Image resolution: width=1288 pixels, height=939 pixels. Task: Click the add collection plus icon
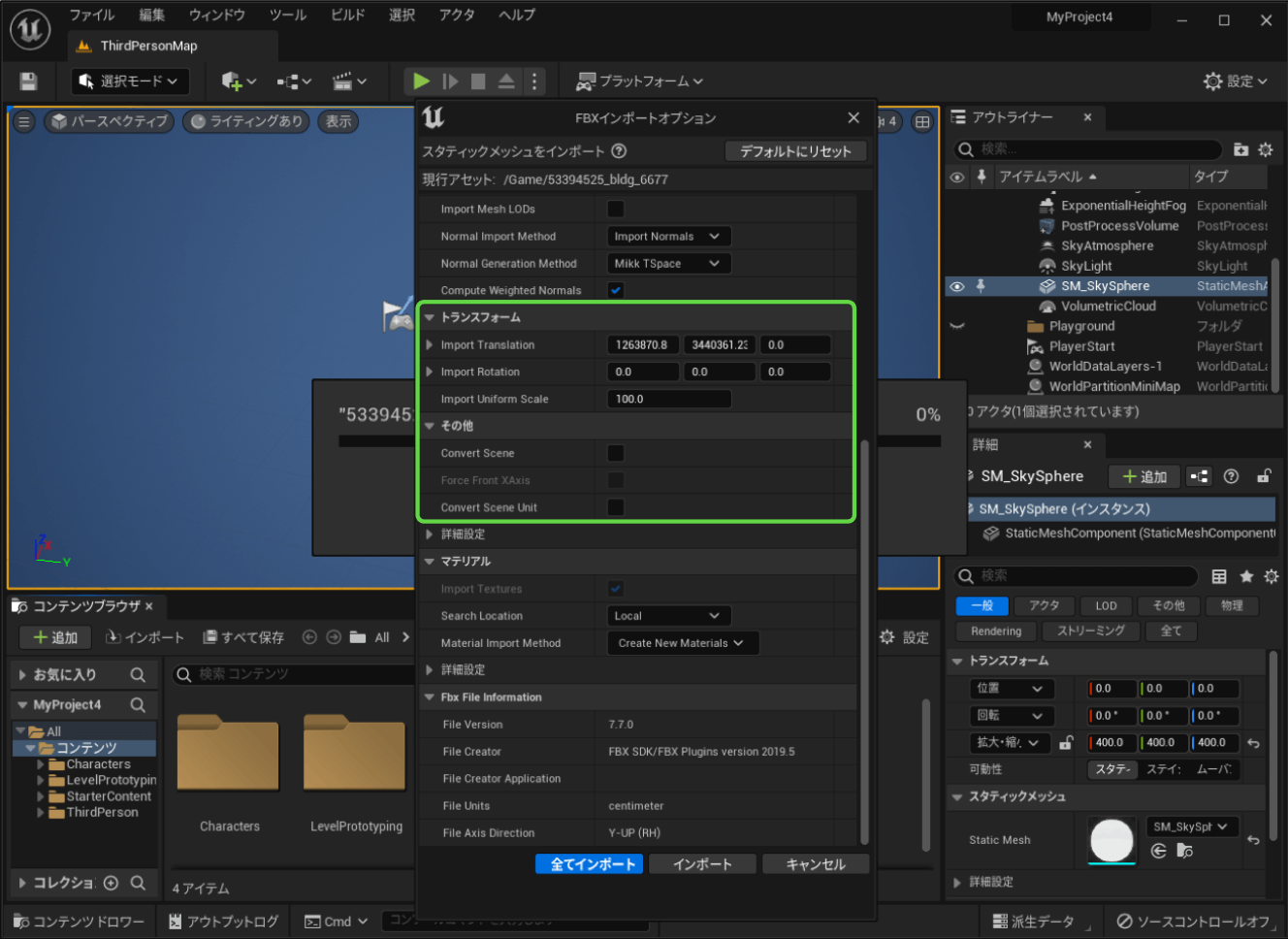pyautogui.click(x=111, y=883)
